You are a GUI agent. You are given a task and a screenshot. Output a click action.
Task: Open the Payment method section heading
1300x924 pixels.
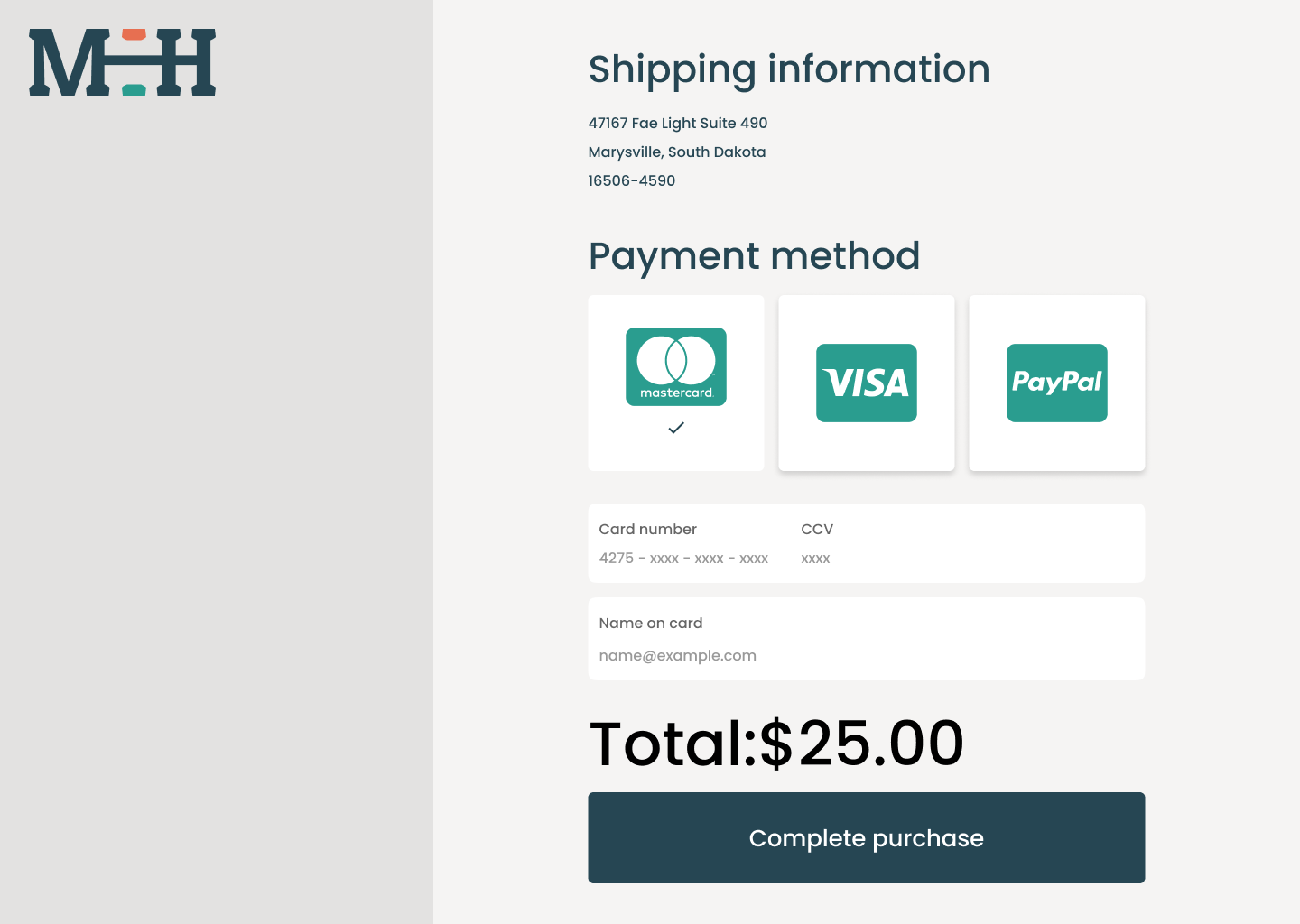(x=754, y=256)
